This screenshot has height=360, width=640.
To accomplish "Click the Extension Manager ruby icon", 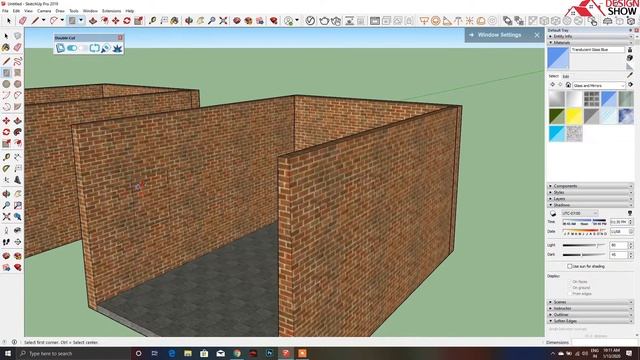I will tap(274, 20).
